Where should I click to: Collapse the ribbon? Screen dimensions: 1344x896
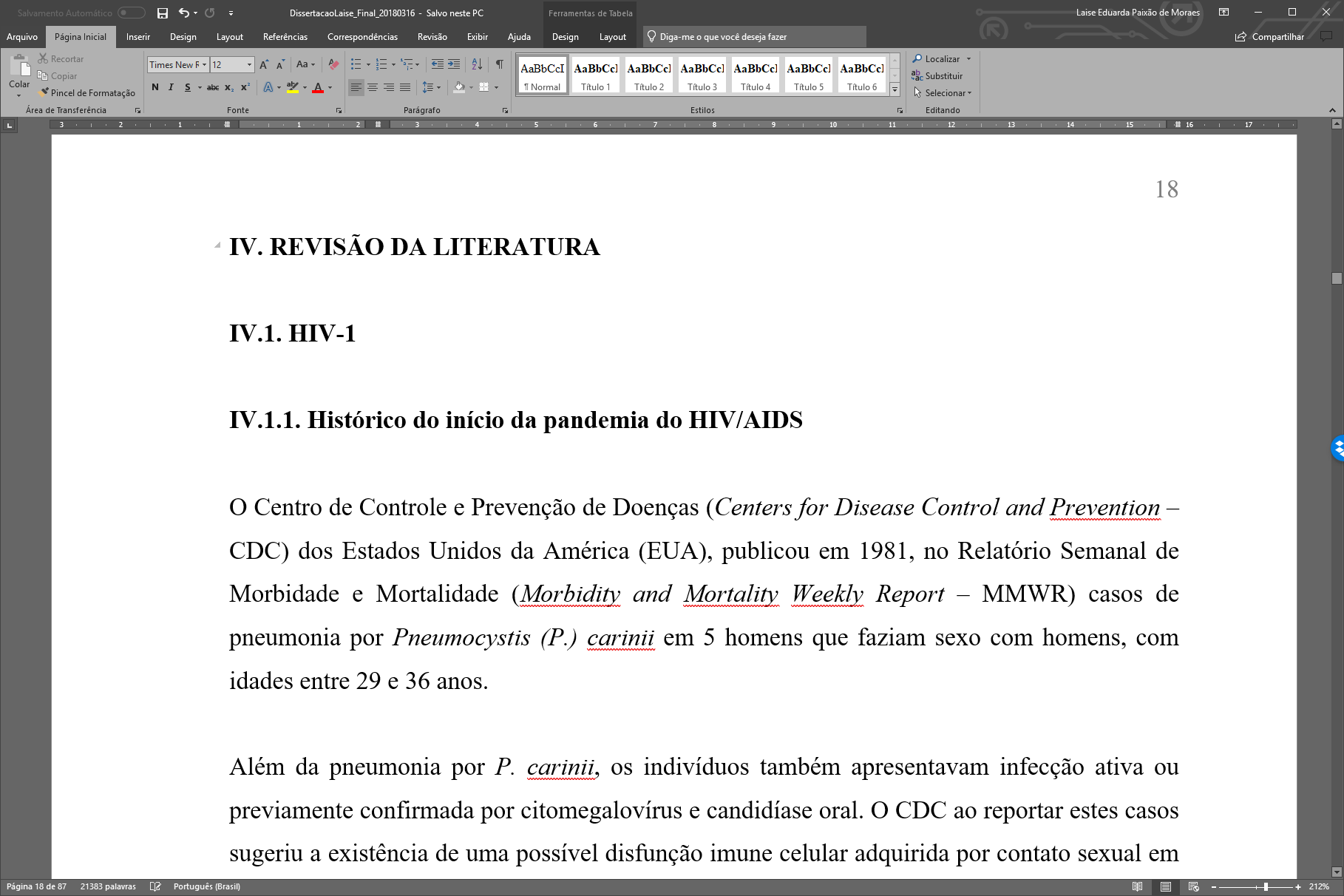tap(1333, 110)
